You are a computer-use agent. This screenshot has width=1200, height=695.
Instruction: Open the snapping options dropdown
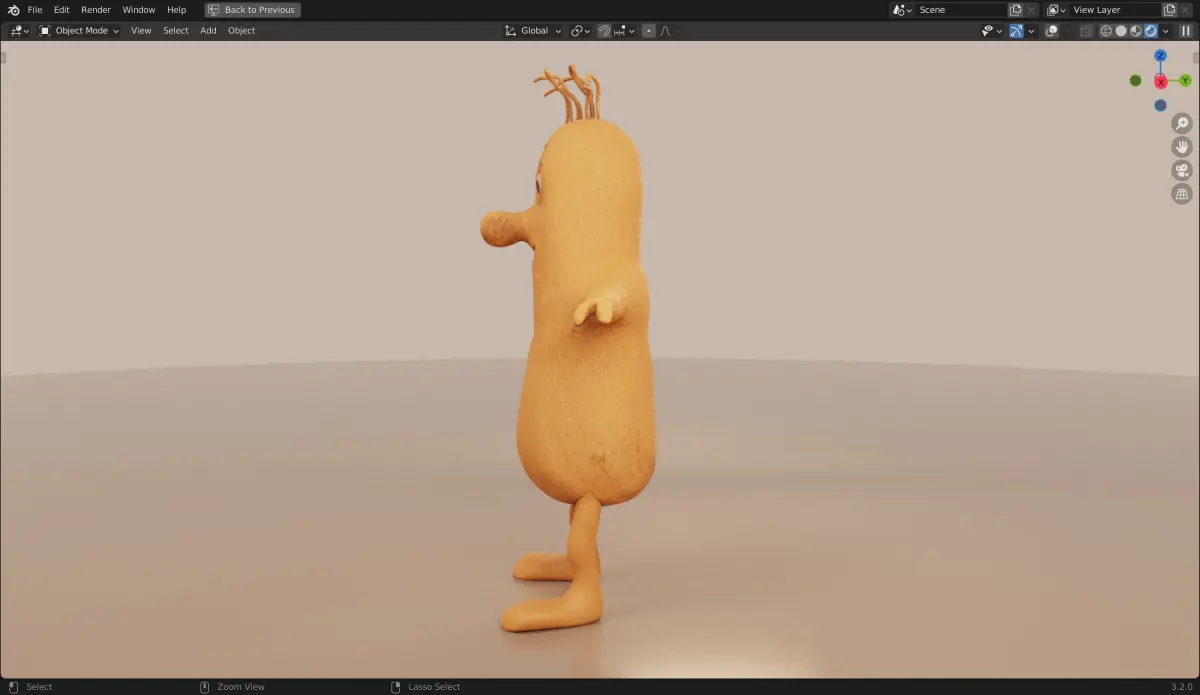(625, 31)
